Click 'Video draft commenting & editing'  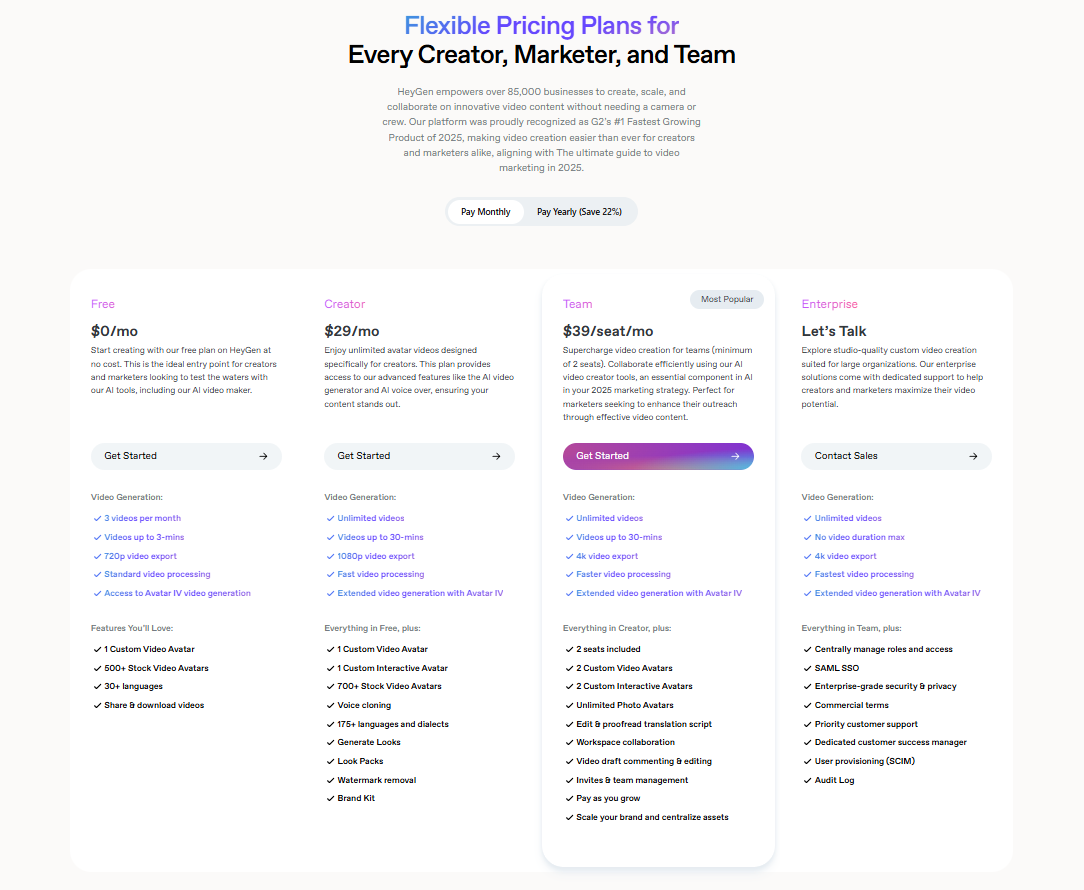pyautogui.click(x=644, y=761)
